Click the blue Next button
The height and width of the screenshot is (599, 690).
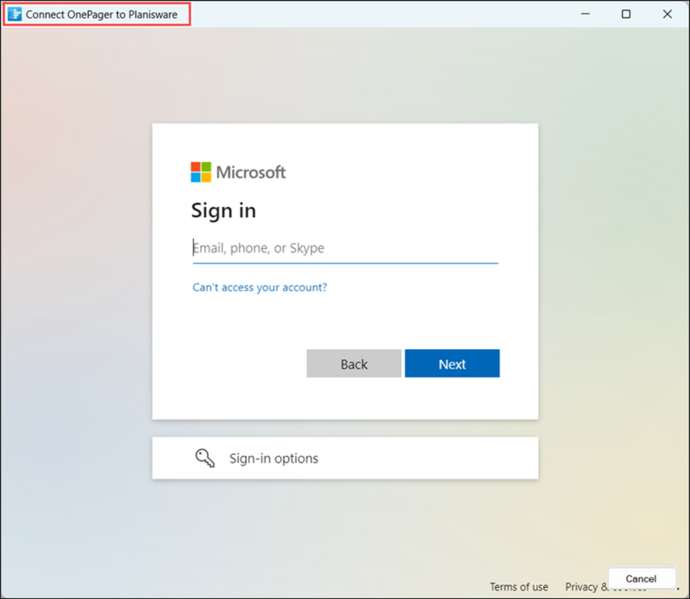[452, 364]
